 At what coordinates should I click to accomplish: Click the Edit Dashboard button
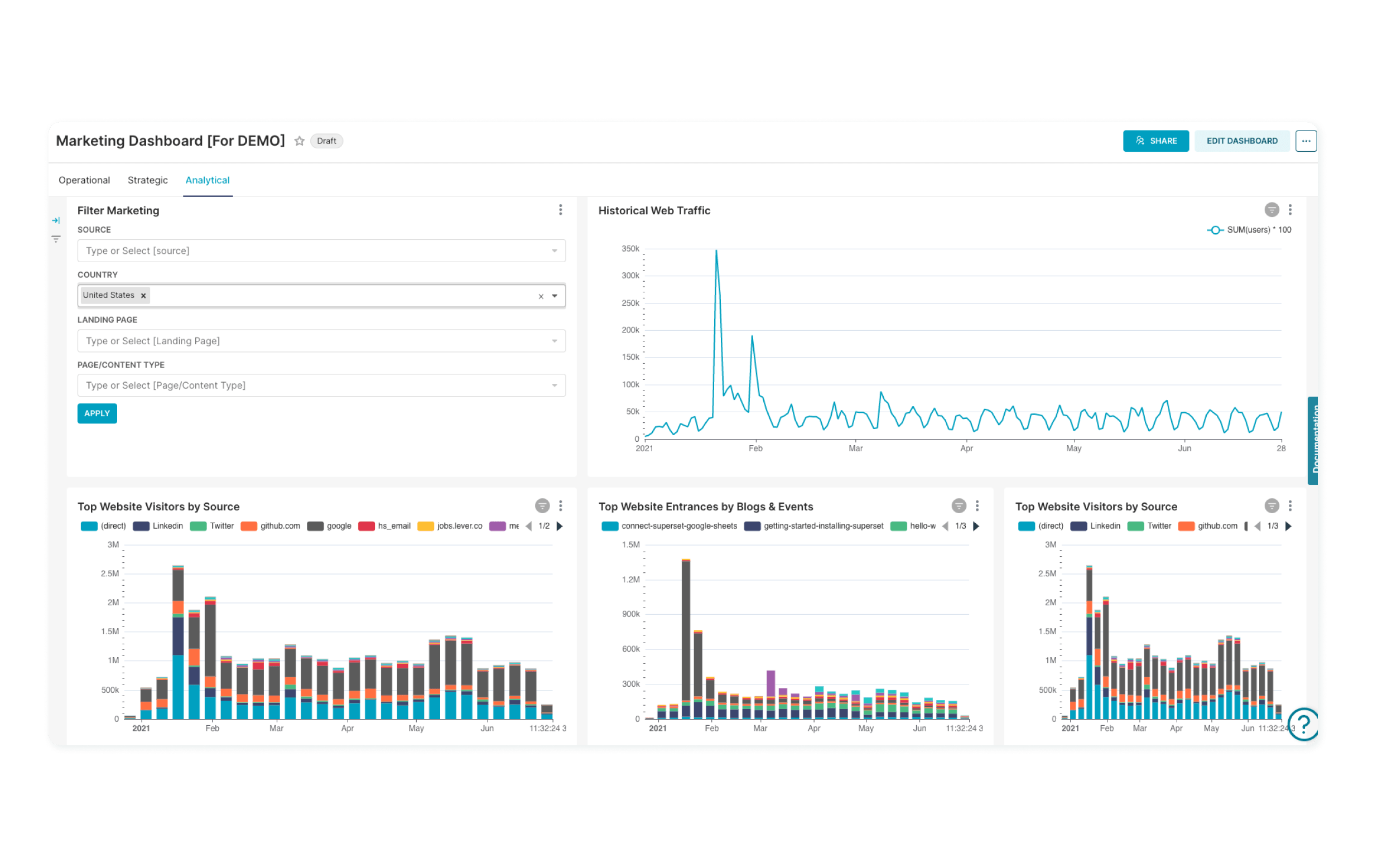click(1241, 141)
